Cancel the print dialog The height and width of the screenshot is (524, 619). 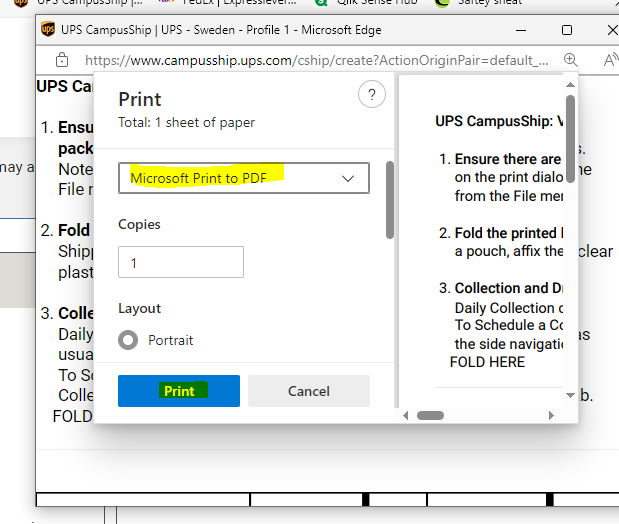tap(309, 391)
